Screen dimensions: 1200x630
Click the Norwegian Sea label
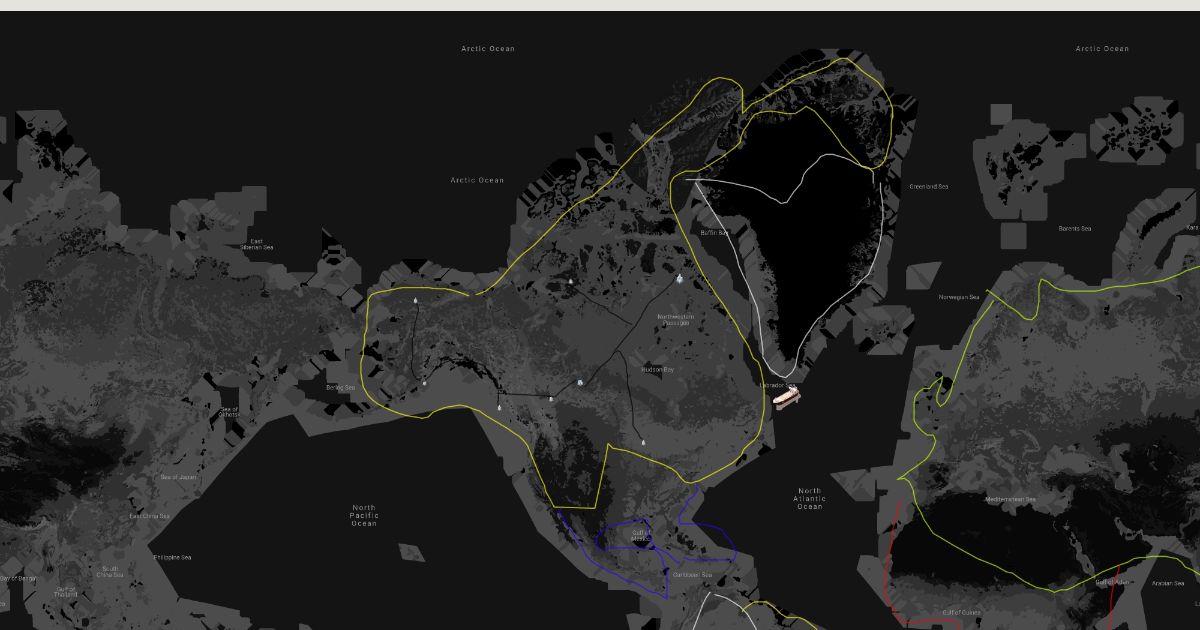tap(958, 297)
